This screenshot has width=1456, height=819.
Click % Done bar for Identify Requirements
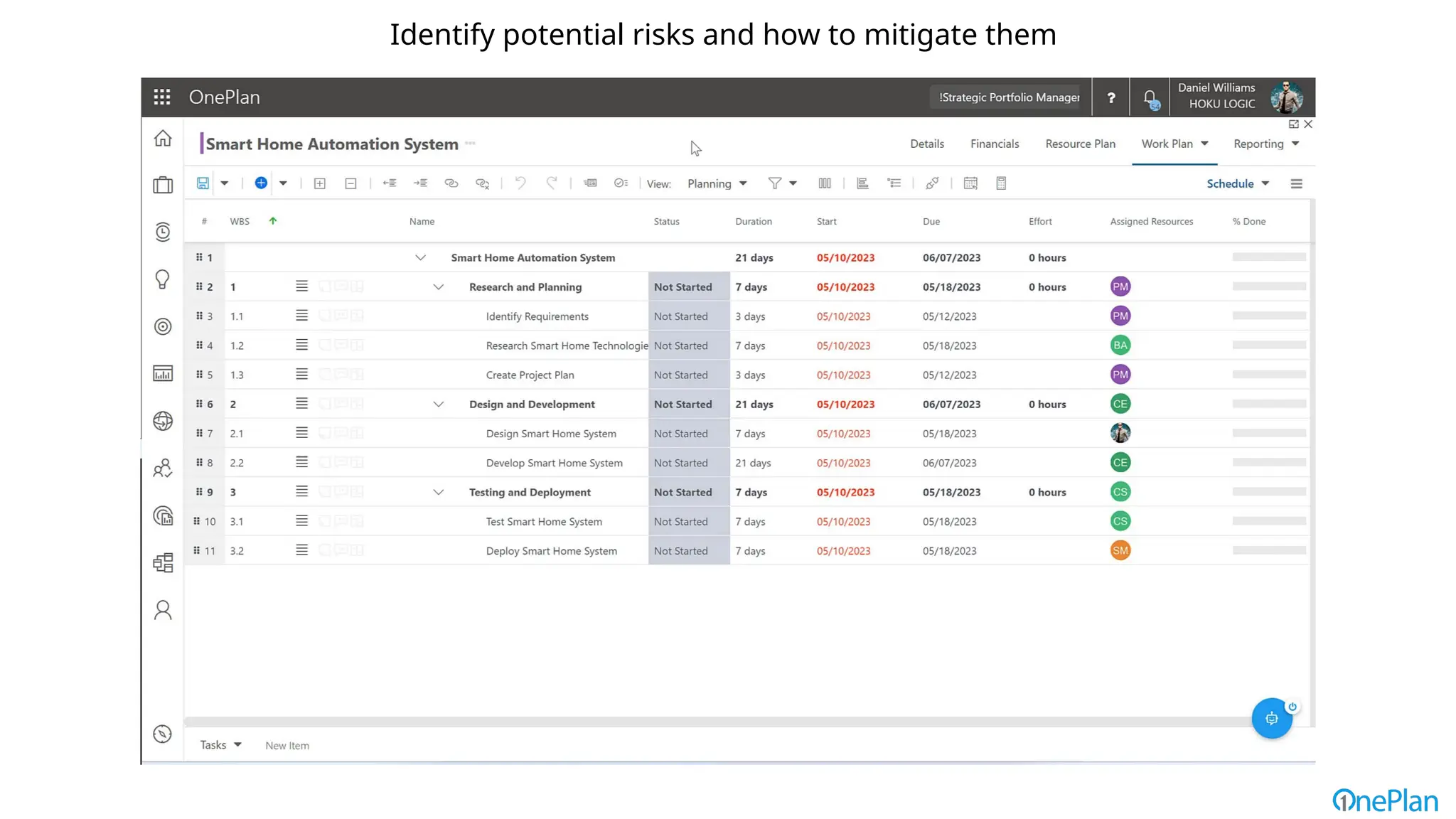pyautogui.click(x=1269, y=316)
